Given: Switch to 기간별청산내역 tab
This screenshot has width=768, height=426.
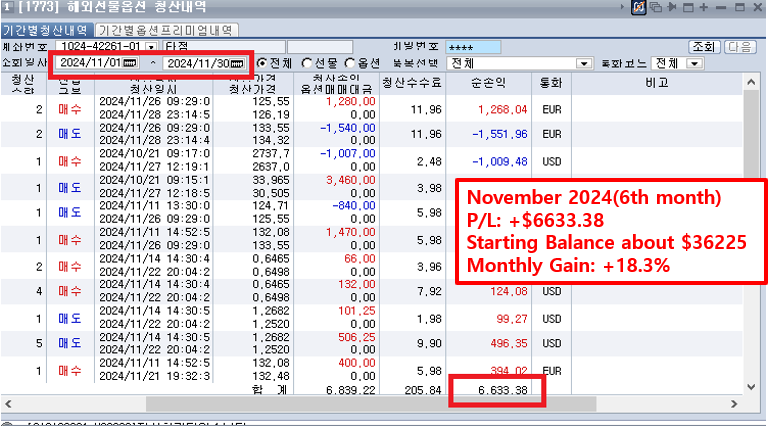Looking at the screenshot, I should 46,30.
